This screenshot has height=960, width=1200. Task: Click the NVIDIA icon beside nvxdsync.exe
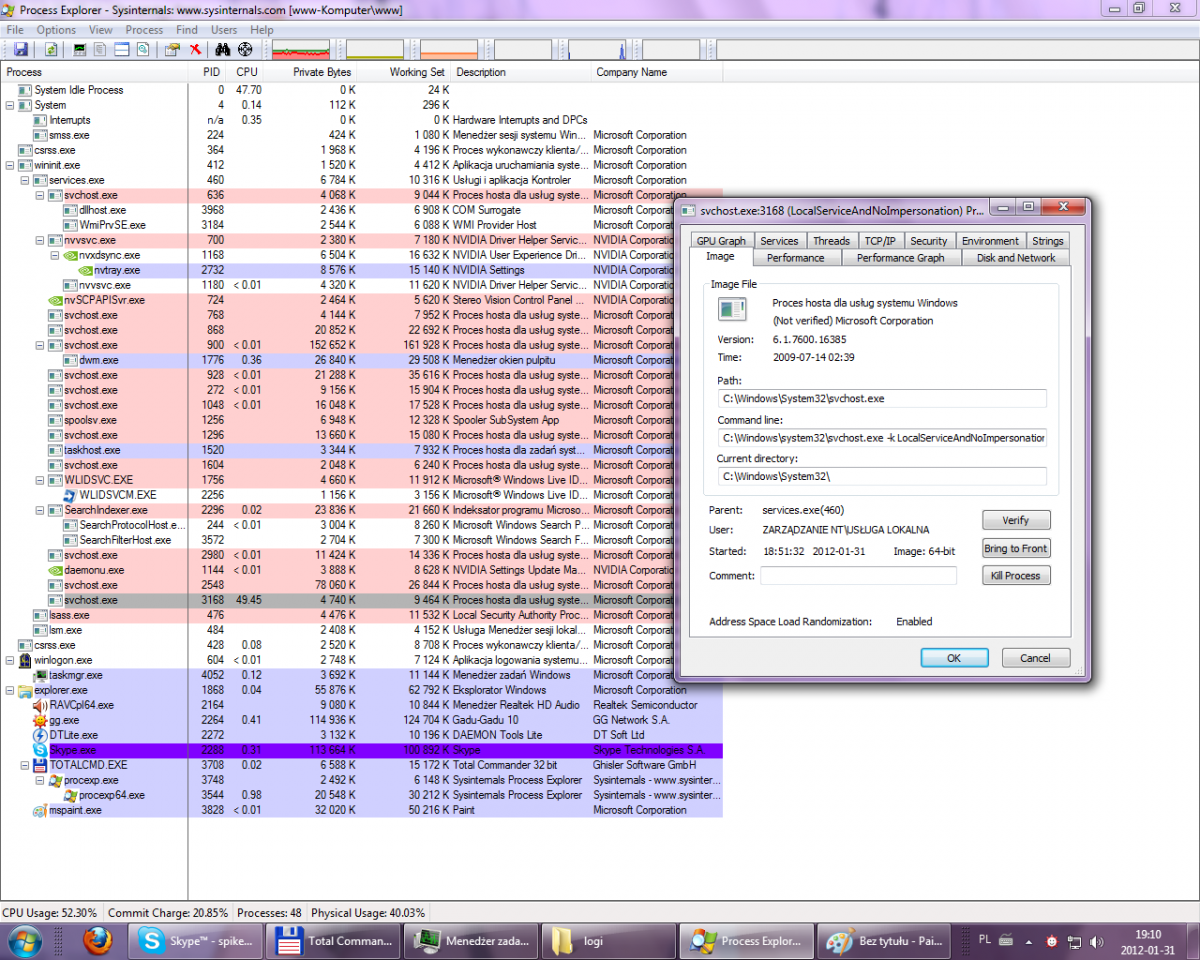pyautogui.click(x=70, y=255)
